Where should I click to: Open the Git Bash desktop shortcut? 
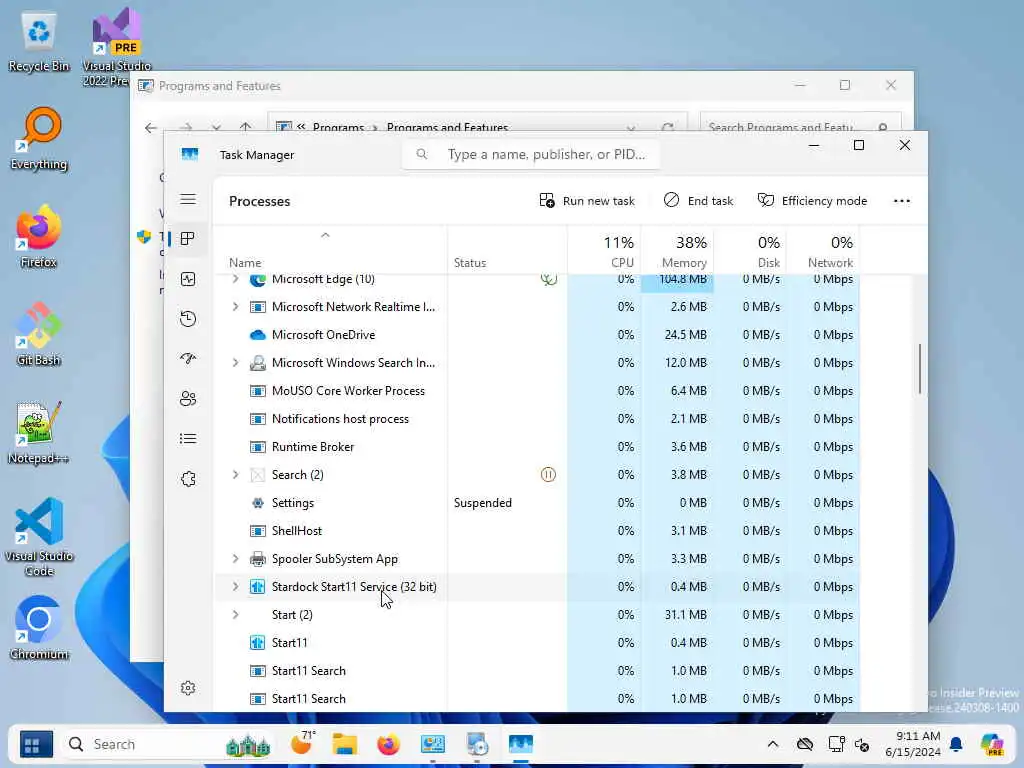pos(39,334)
